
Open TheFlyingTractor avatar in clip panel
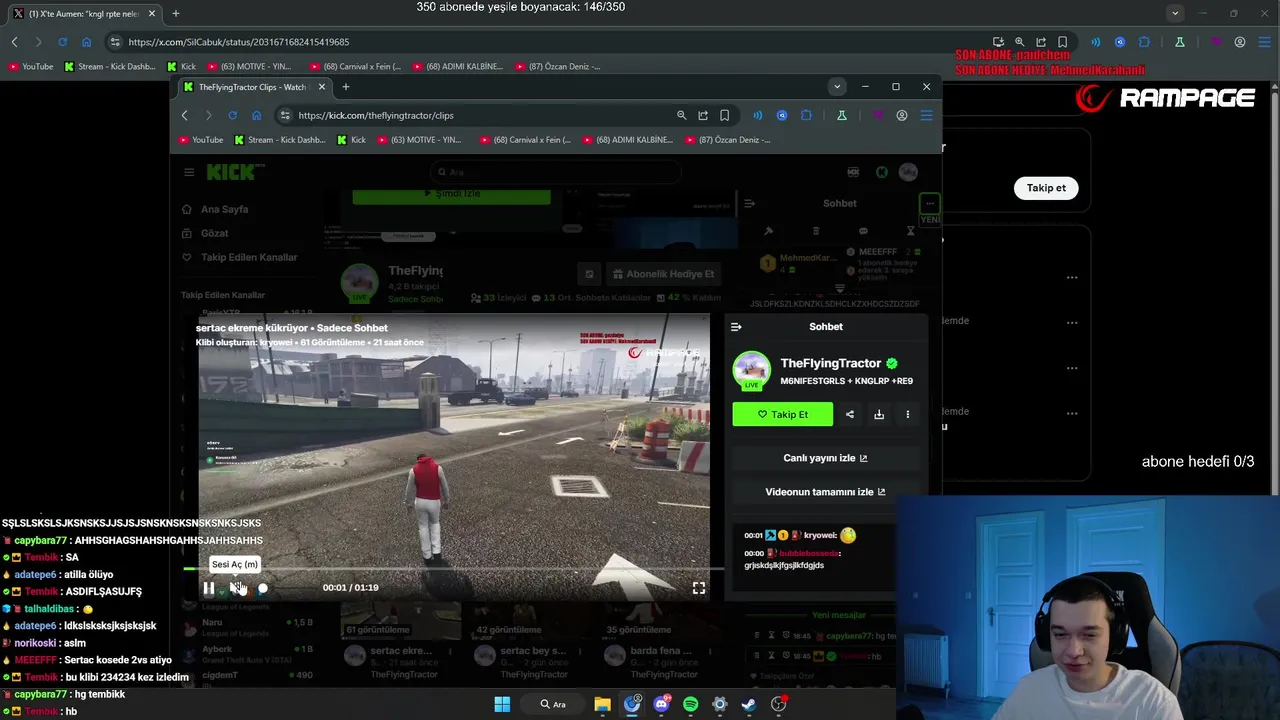[752, 369]
